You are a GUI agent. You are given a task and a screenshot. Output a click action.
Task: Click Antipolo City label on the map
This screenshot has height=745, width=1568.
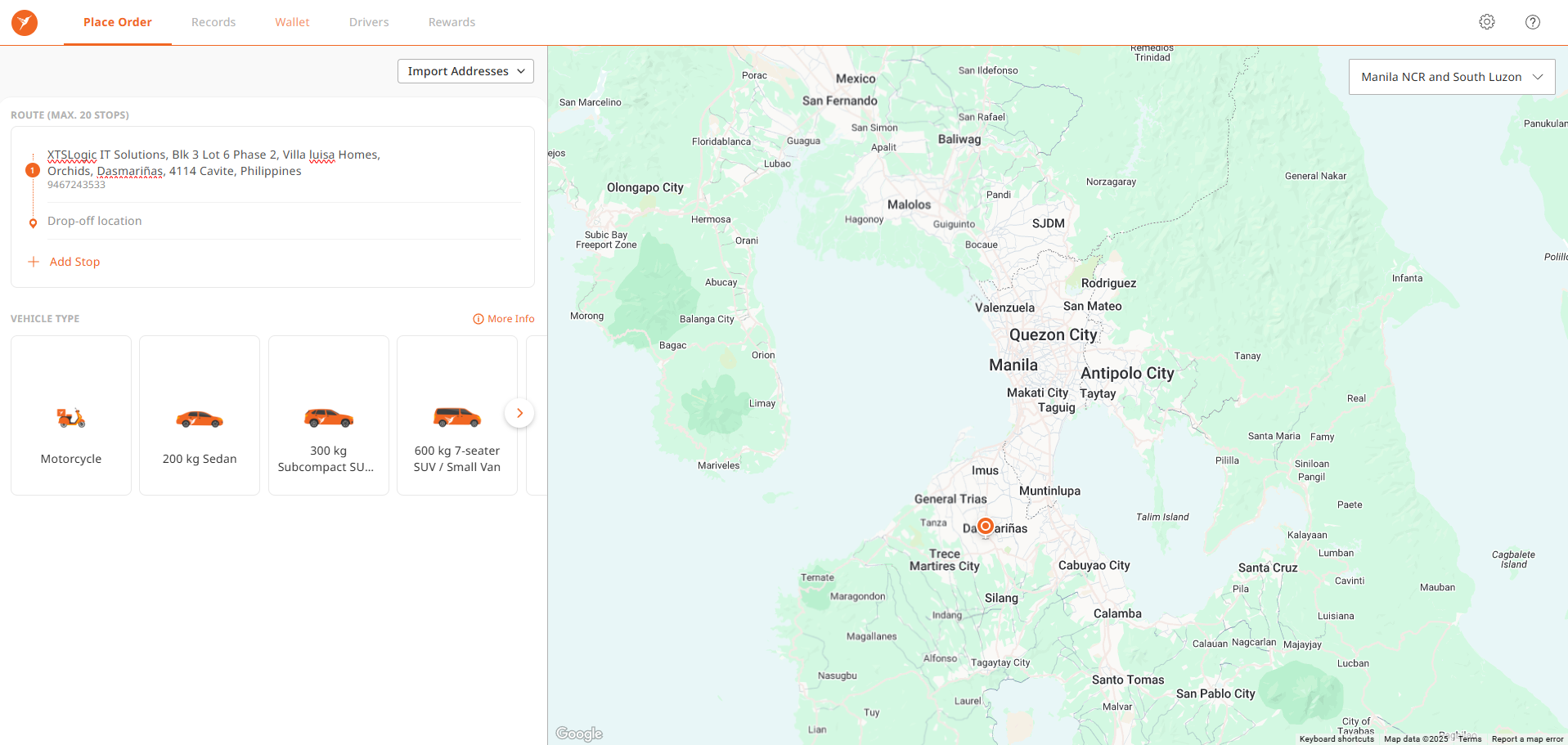(x=1127, y=373)
